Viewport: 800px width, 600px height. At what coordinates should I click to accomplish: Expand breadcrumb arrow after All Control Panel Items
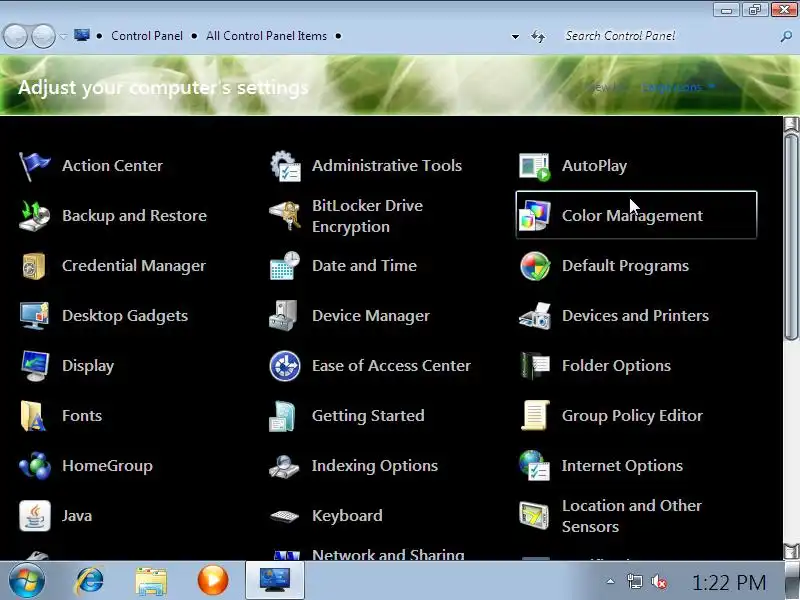338,36
